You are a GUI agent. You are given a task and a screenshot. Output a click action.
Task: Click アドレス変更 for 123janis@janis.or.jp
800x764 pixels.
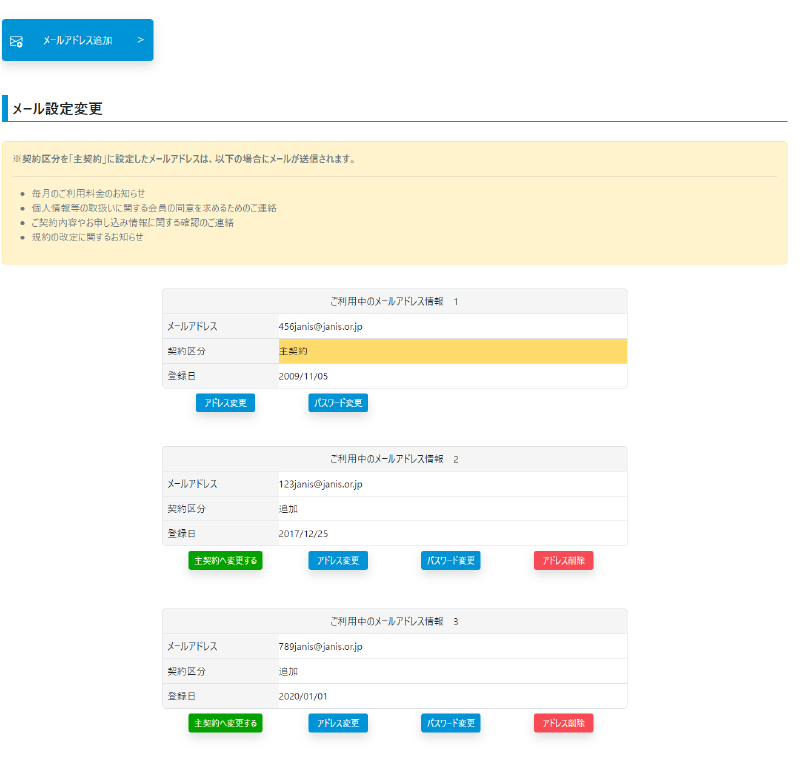338,560
